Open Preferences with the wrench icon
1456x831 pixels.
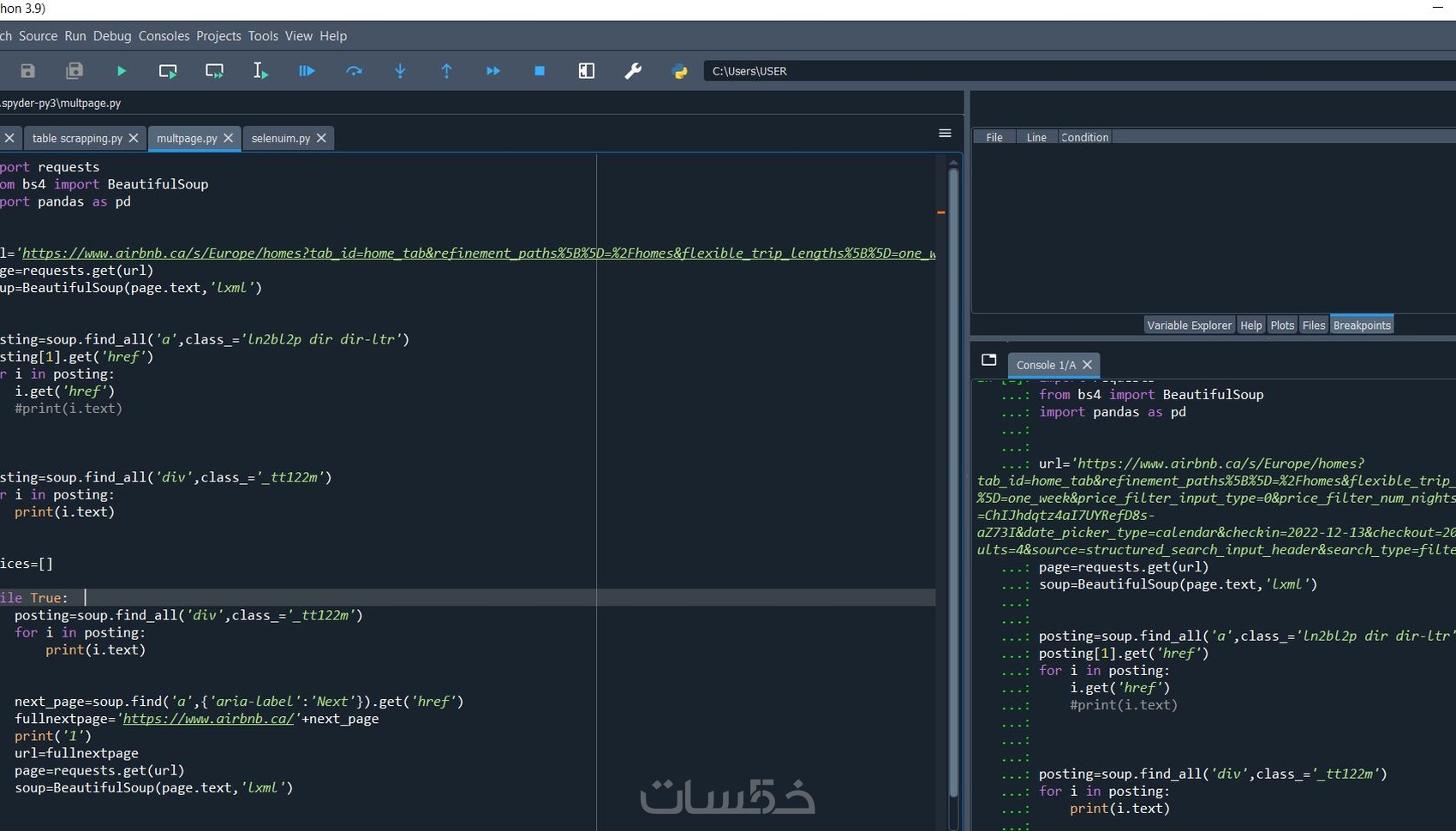click(x=633, y=71)
